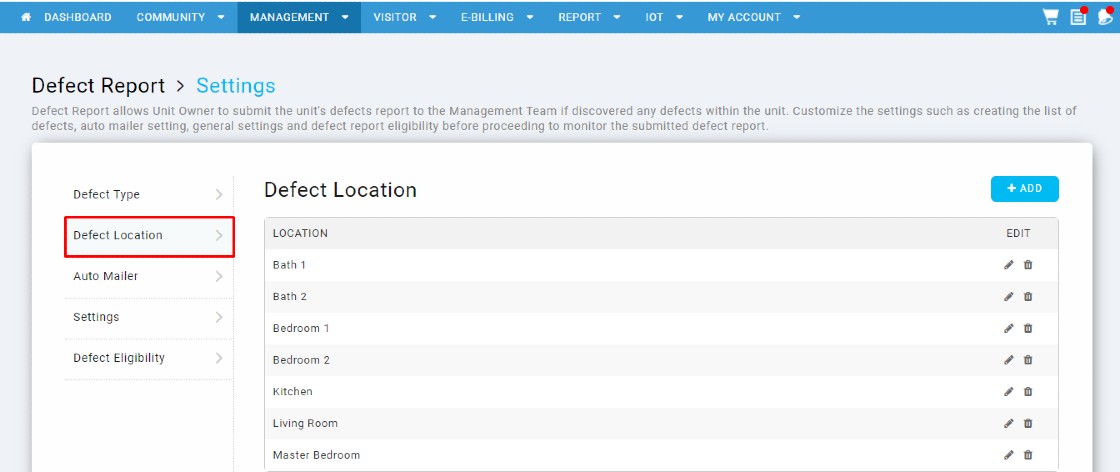Click the home icon beside Dashboard
The height and width of the screenshot is (472, 1120).
tap(26, 17)
